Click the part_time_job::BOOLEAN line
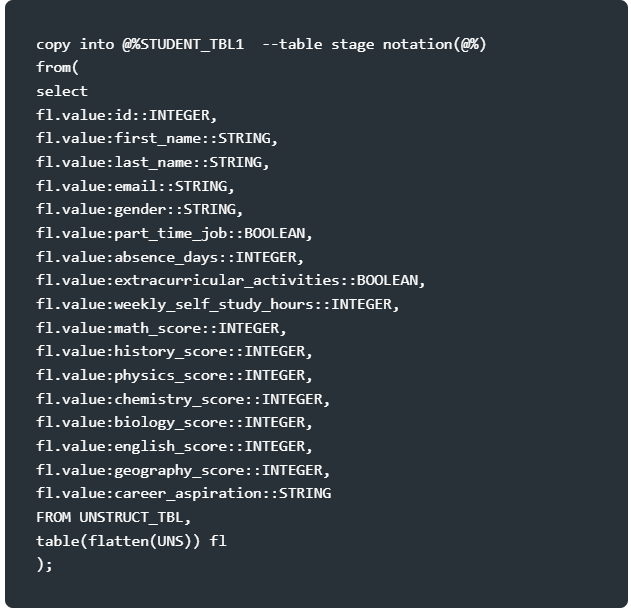 click(174, 233)
